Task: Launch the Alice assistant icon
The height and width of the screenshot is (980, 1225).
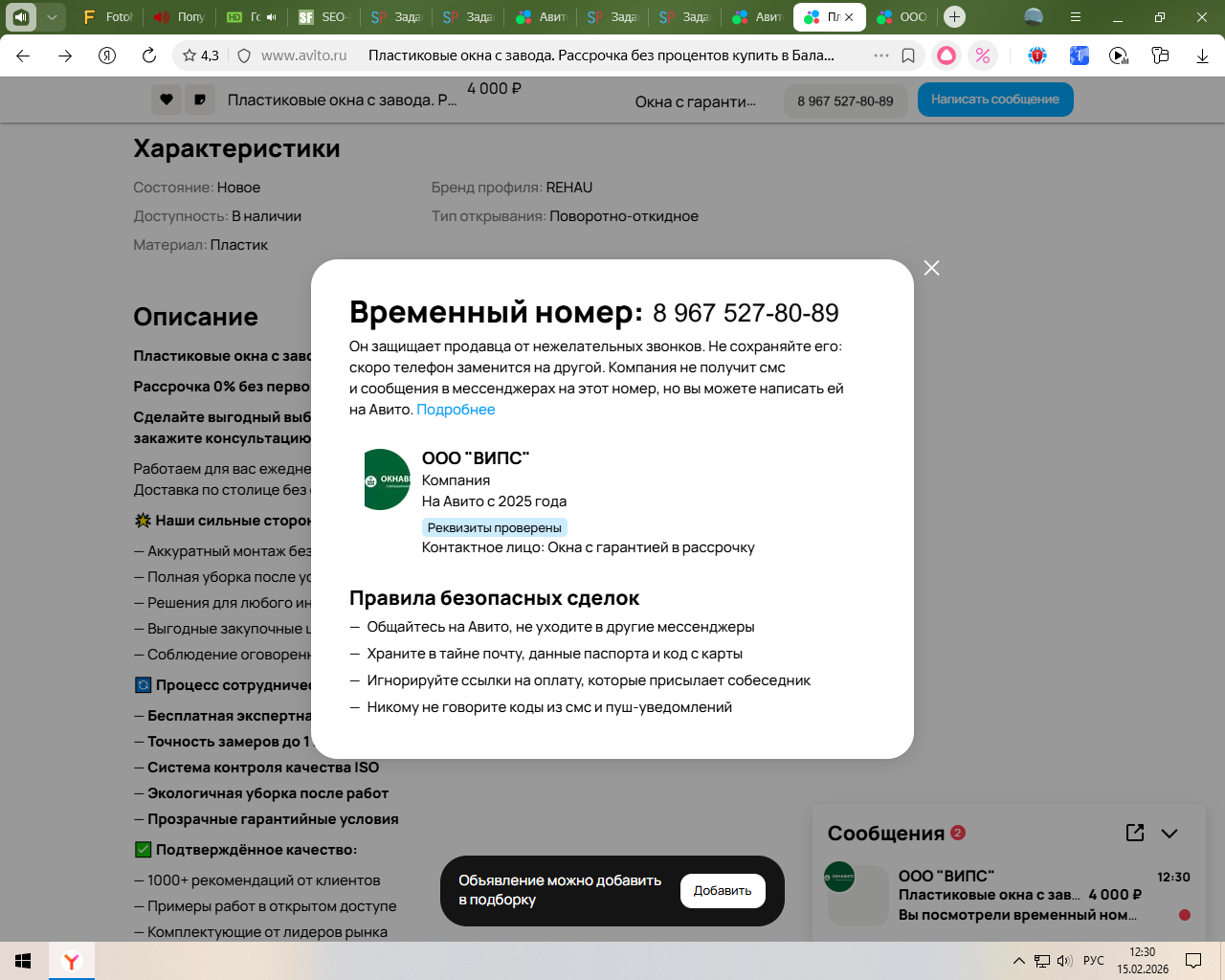Action: coord(947,56)
